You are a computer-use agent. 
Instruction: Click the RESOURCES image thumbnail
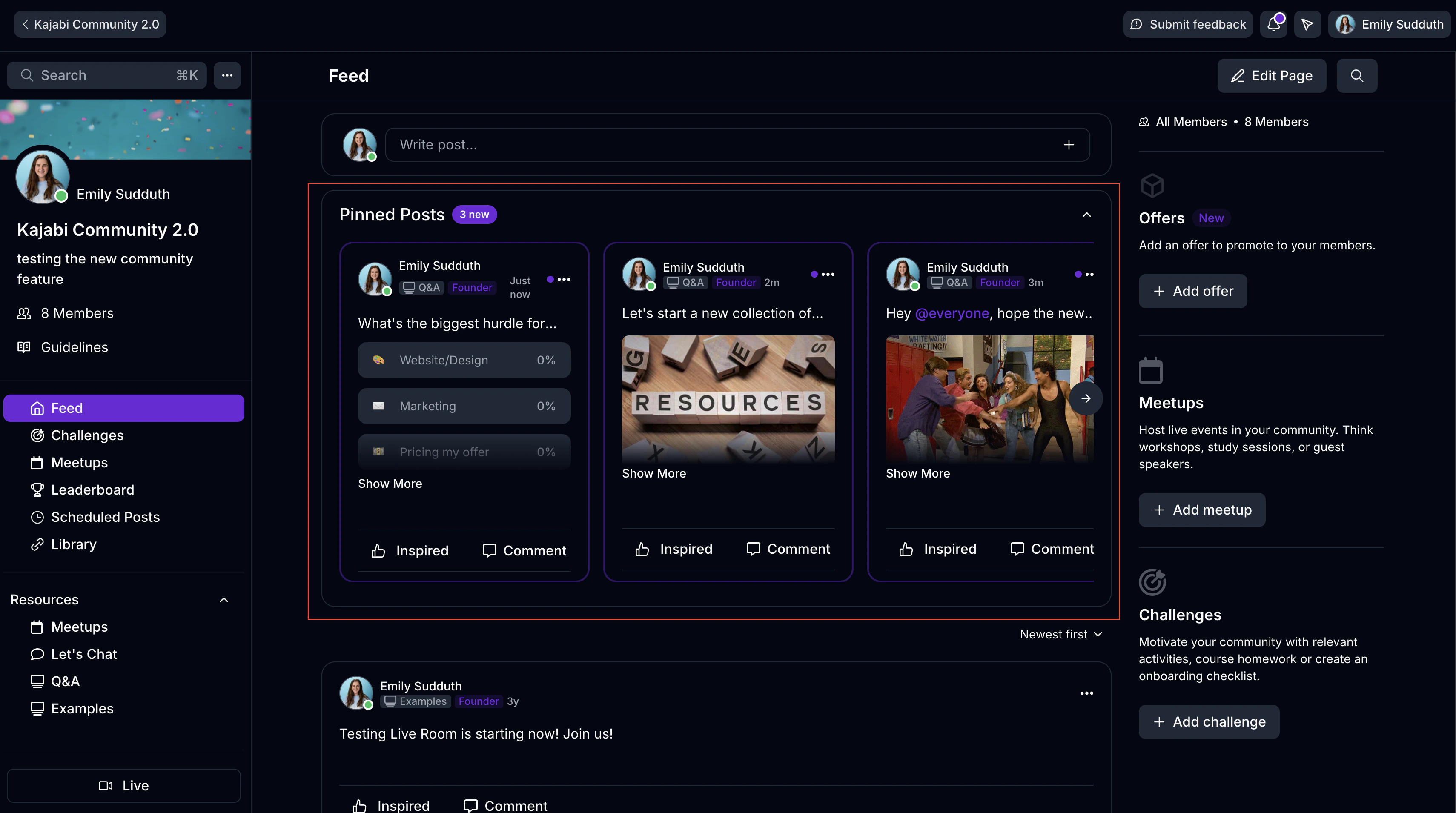728,399
